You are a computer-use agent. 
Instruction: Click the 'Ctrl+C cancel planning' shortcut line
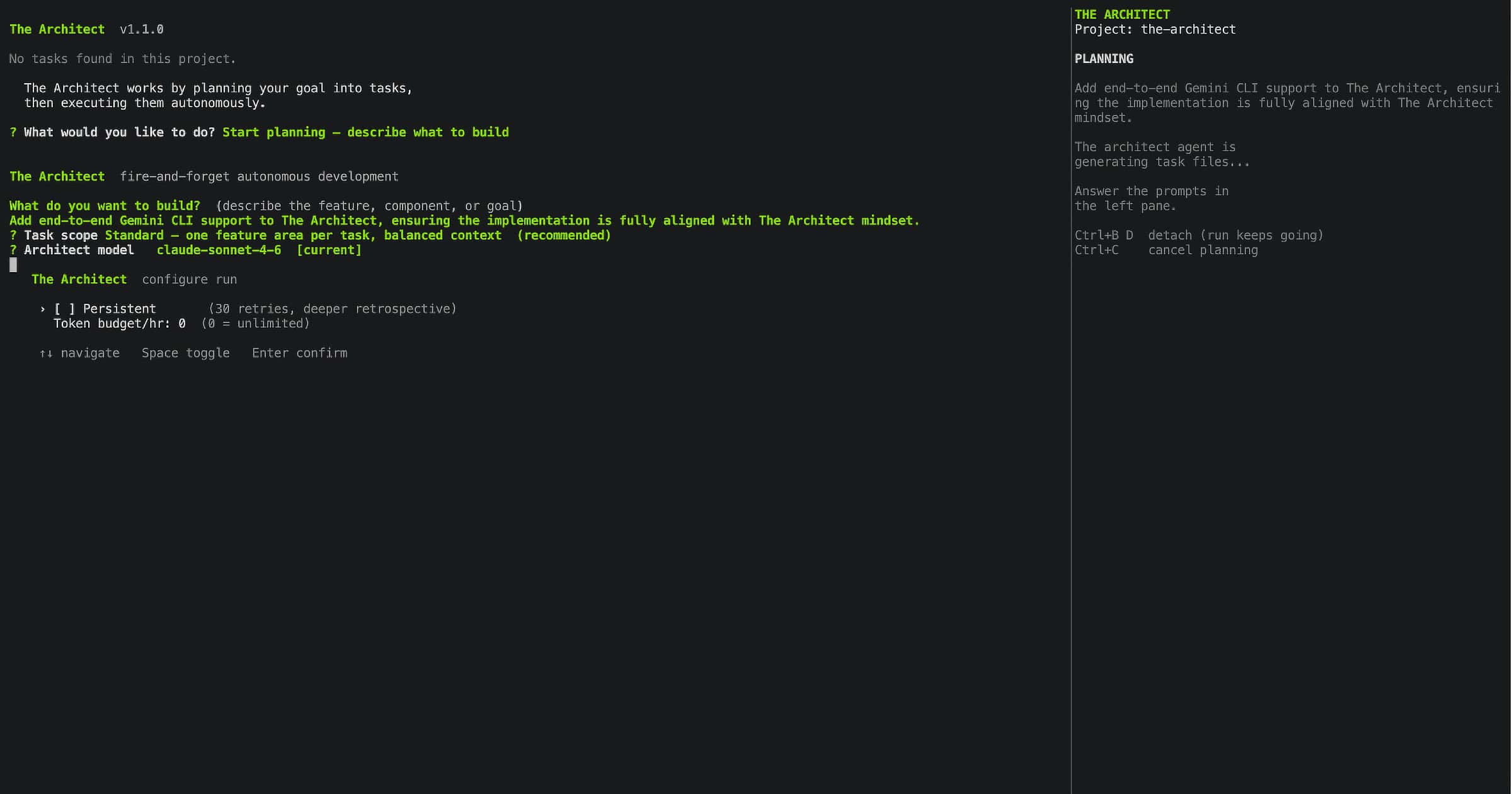coord(1166,250)
